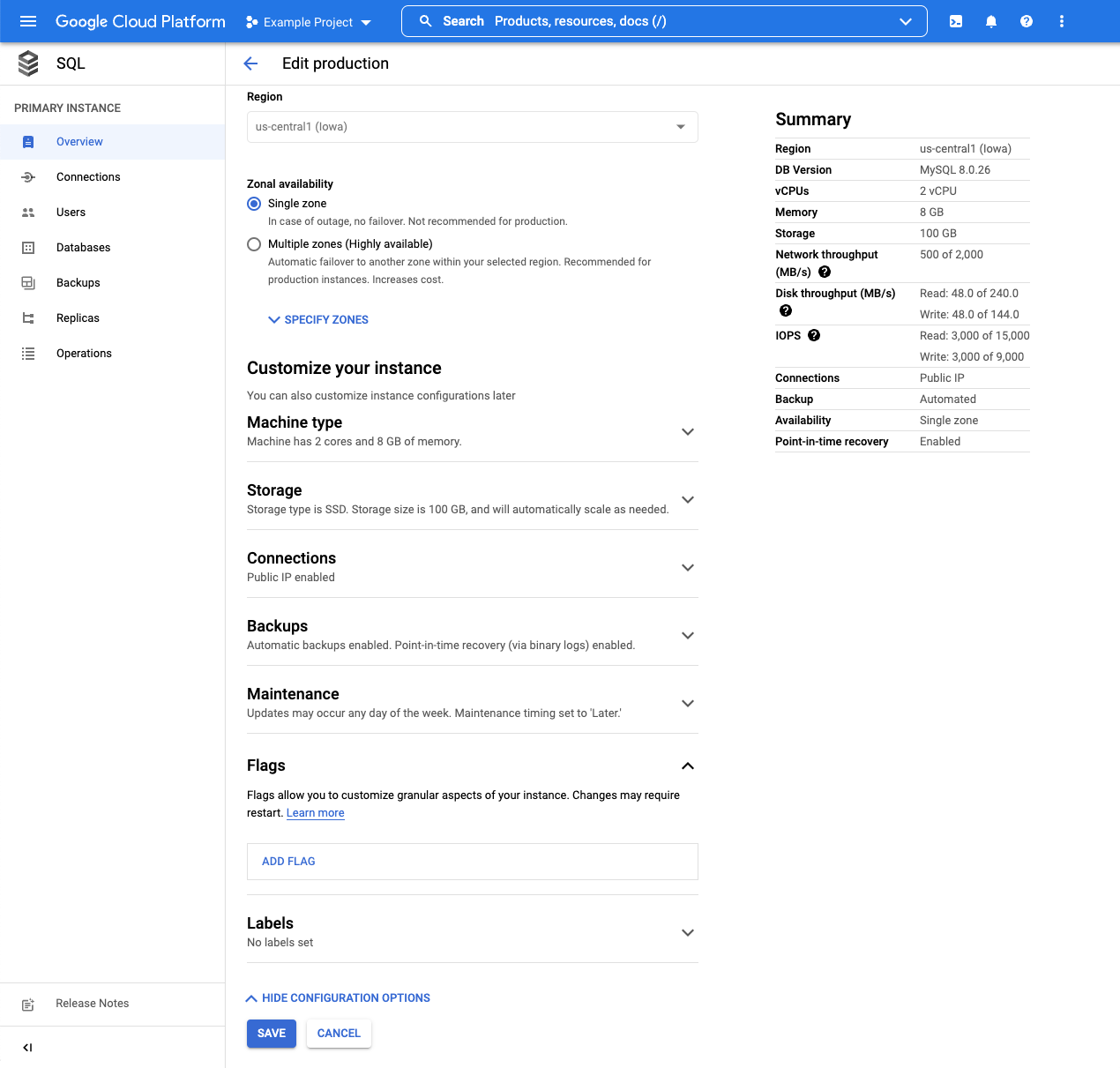The image size is (1120, 1068).
Task: Show IOPS help tooltip icon
Action: click(x=814, y=335)
